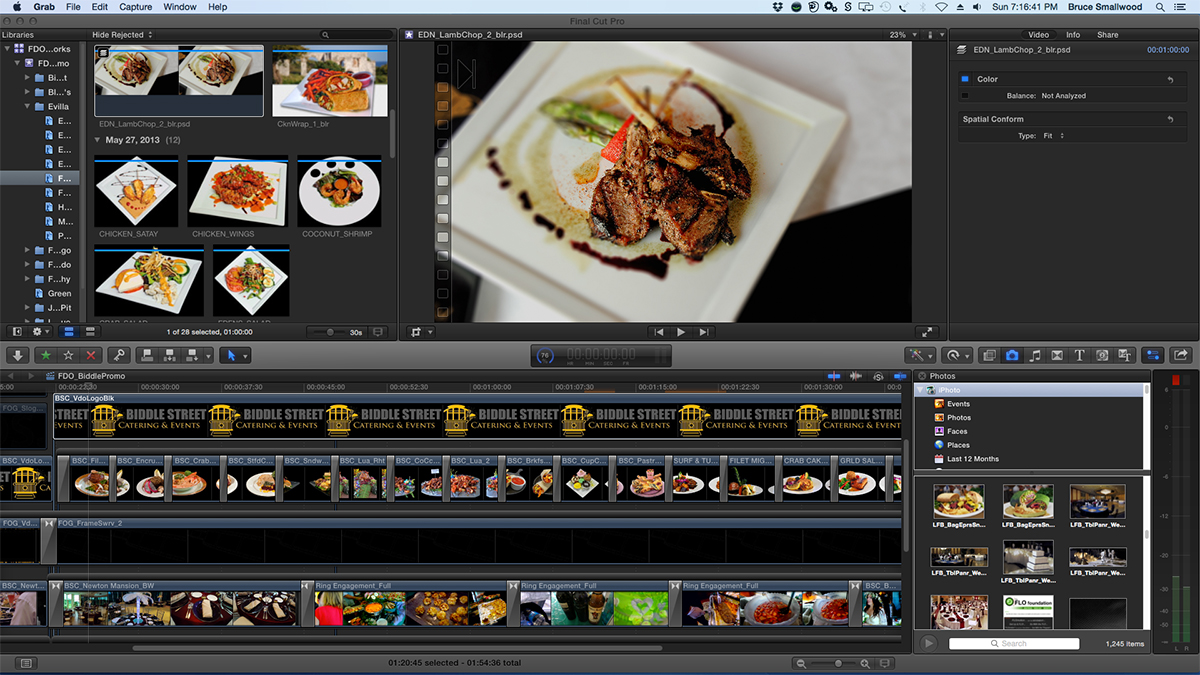Open the Music and Sound browser

coord(1035,355)
